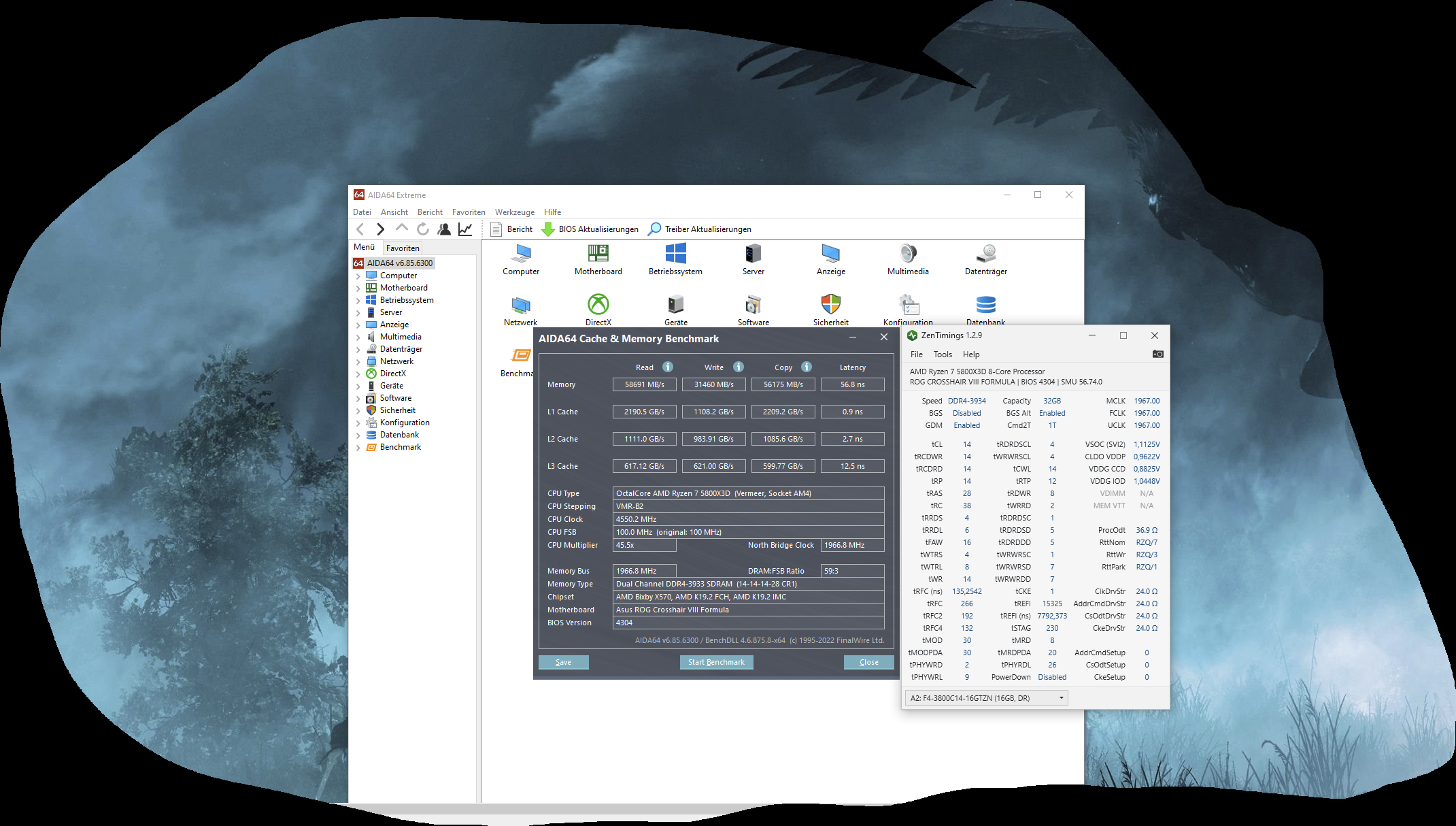Open the ZenTimings Tools menu
This screenshot has height=826, width=1456.
(x=942, y=354)
